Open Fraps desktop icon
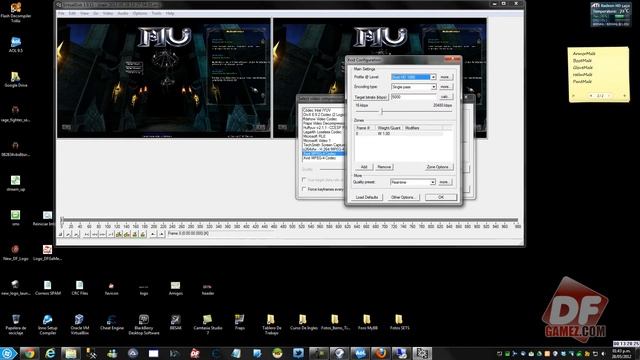The width and height of the screenshot is (640, 360). coord(240,322)
